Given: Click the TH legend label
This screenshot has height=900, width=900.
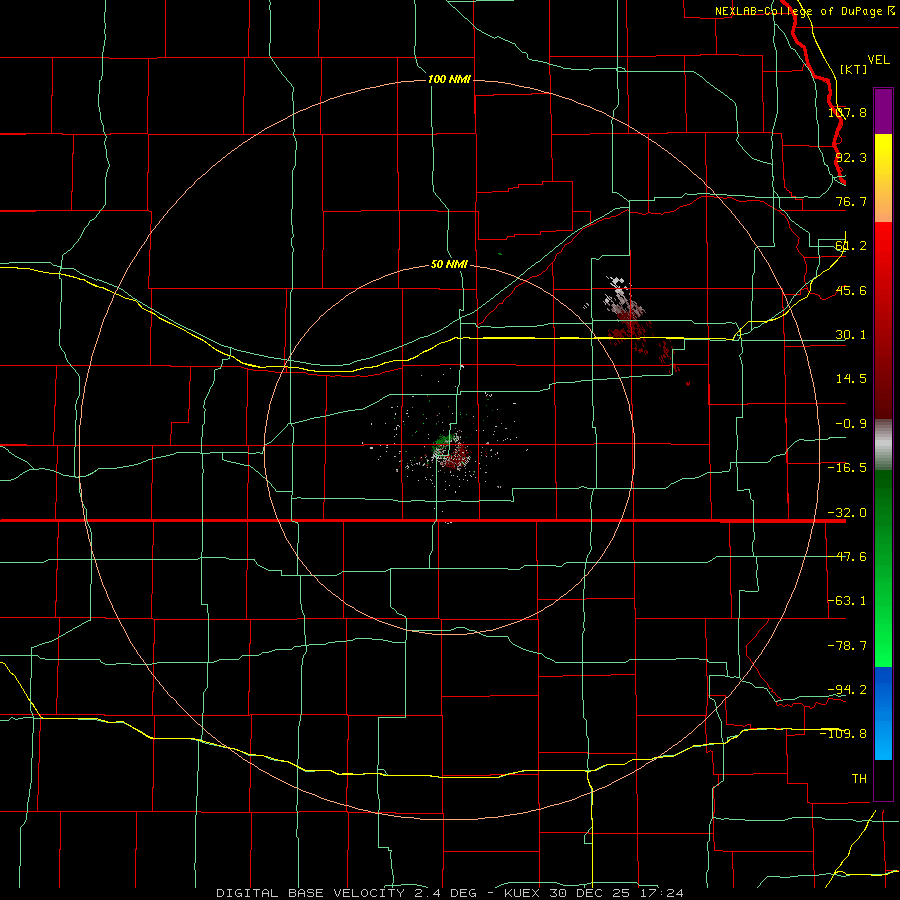Looking at the screenshot, I should click(x=859, y=779).
